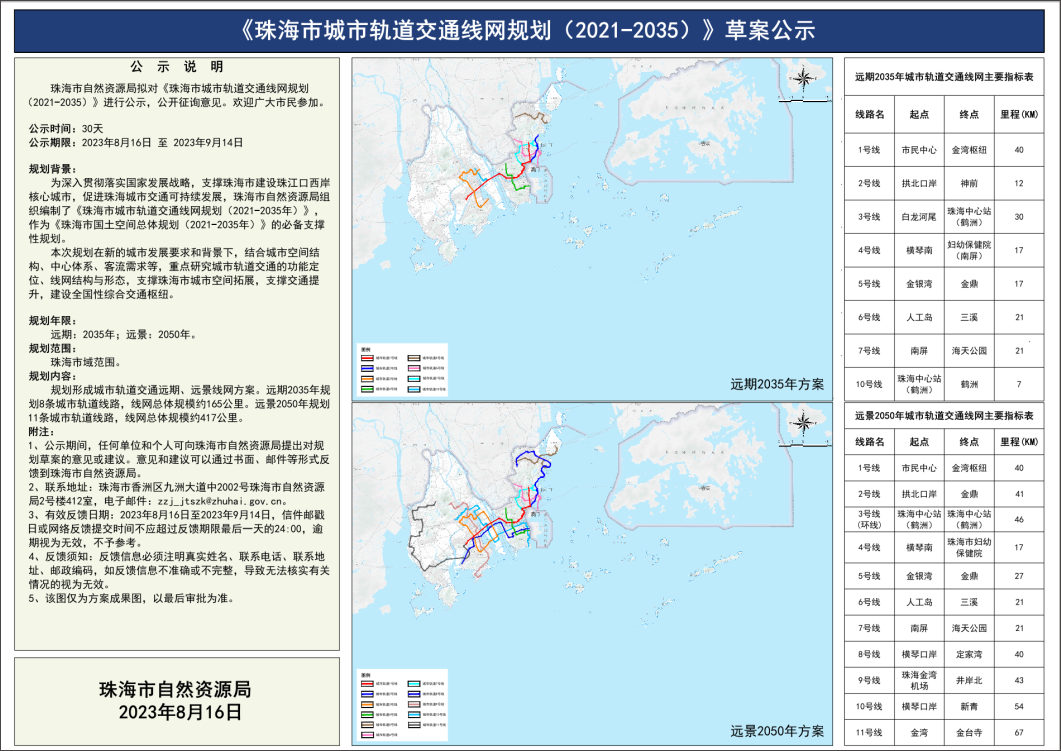Click the 规划范围 heading

coord(53,348)
